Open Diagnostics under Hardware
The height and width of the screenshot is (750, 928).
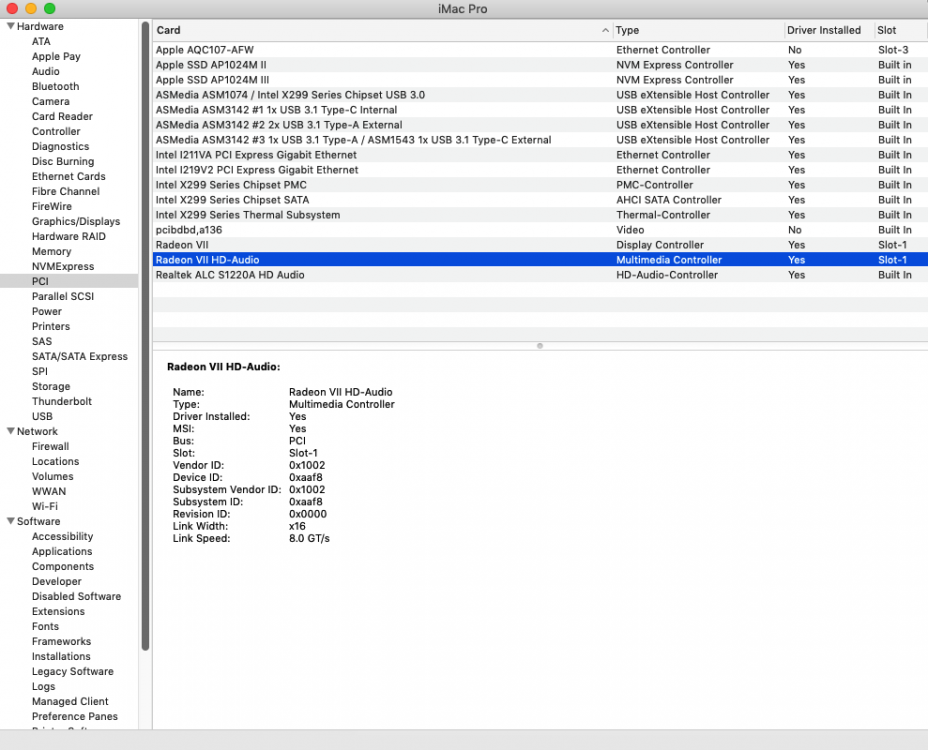point(60,146)
